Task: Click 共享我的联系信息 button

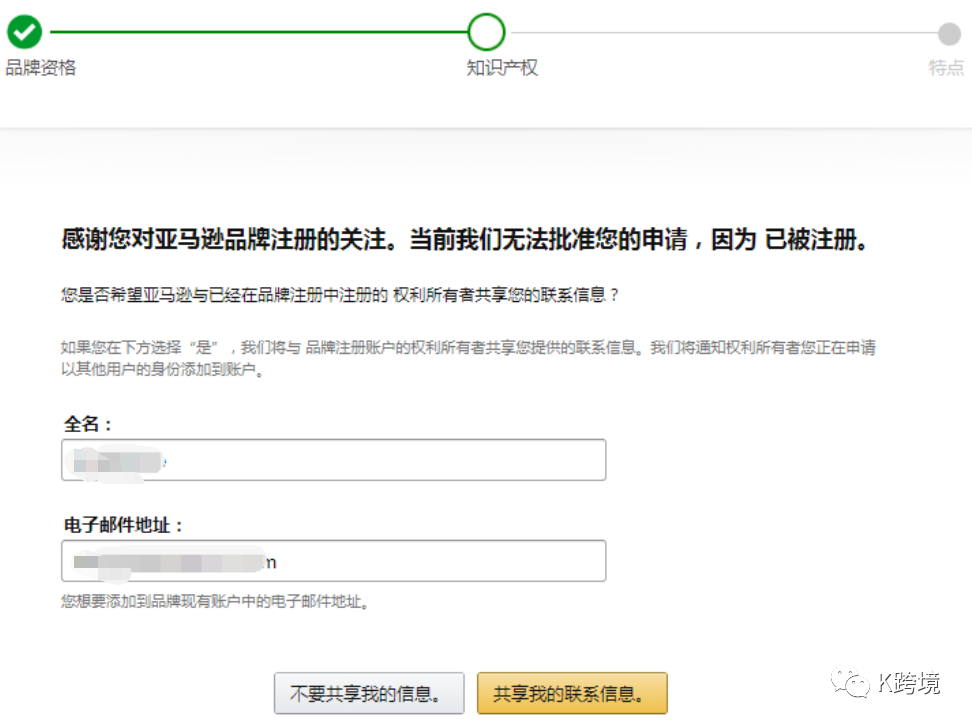Action: pyautogui.click(x=572, y=693)
